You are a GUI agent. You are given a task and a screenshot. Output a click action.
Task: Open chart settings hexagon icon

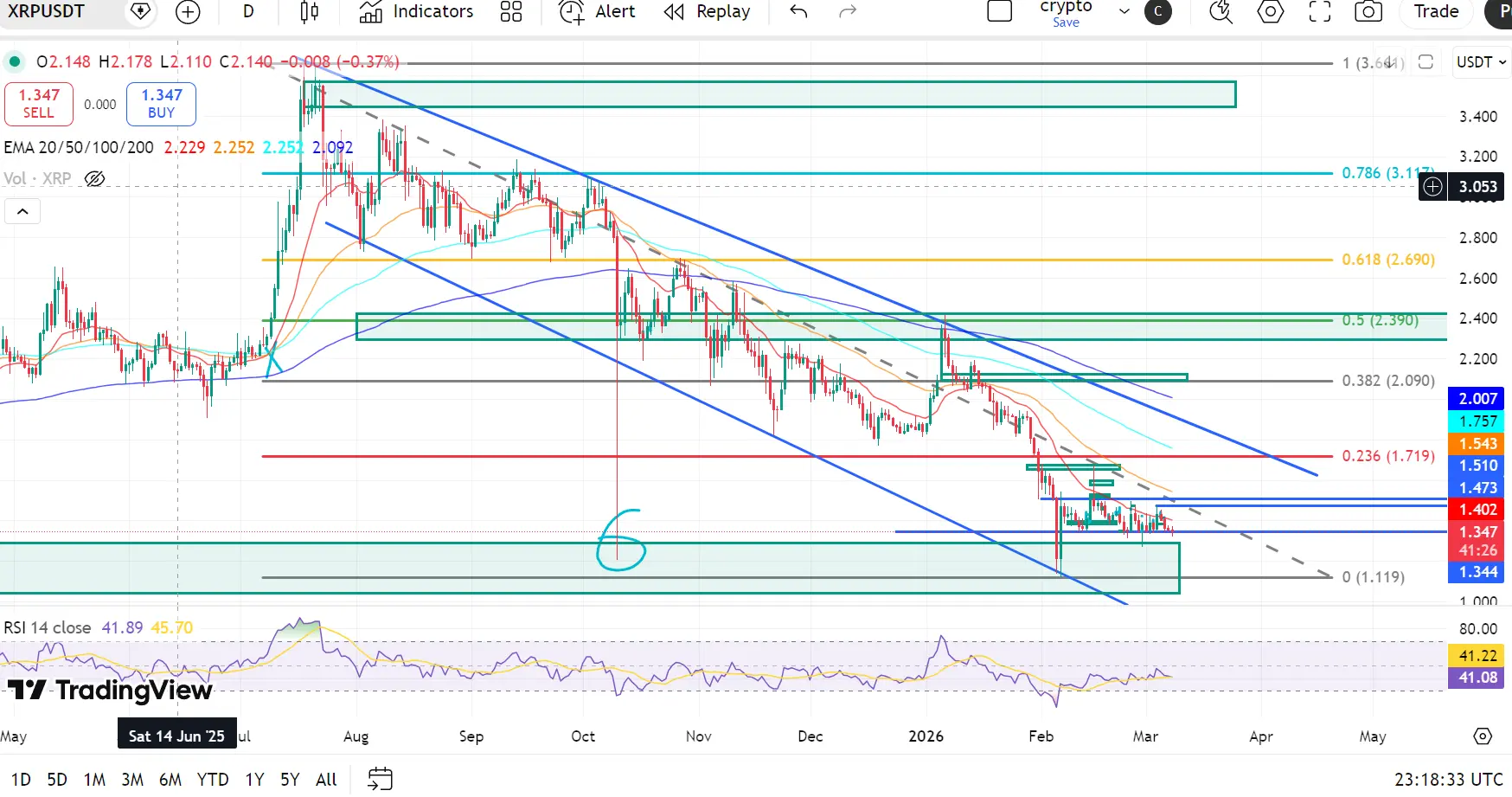point(1270,11)
